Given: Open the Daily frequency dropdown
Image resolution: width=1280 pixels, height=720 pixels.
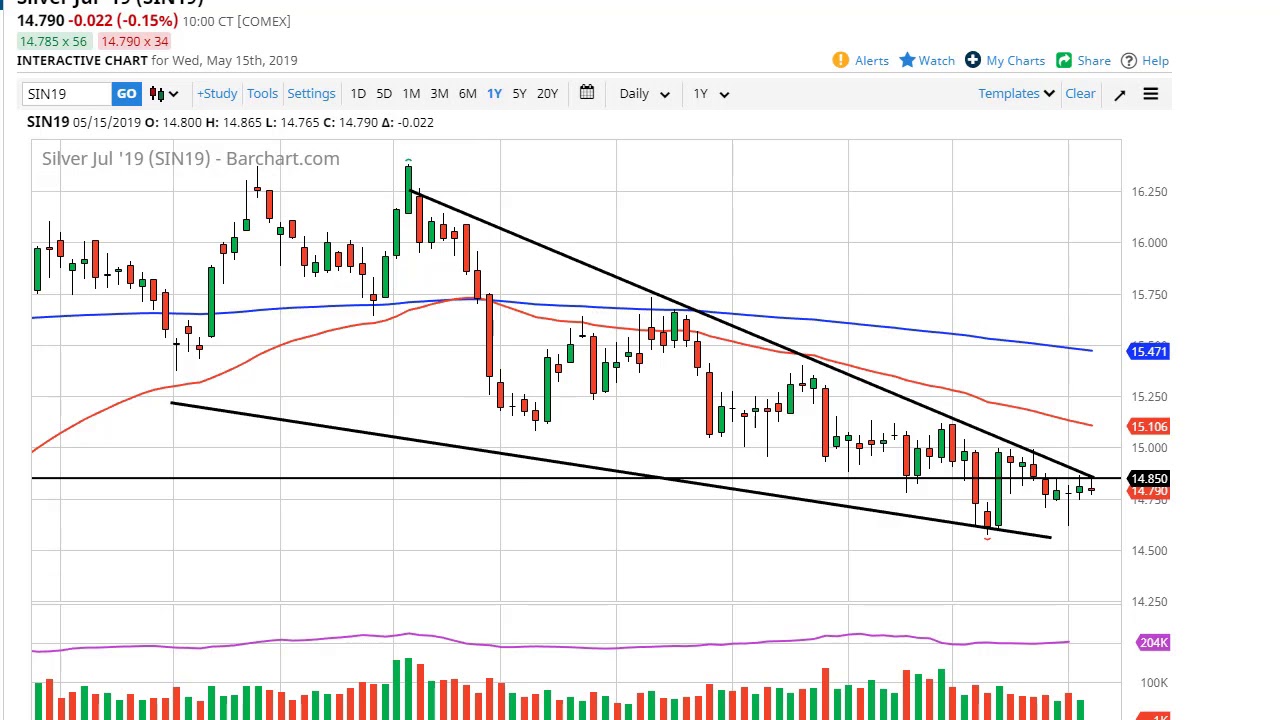Looking at the screenshot, I should point(644,94).
